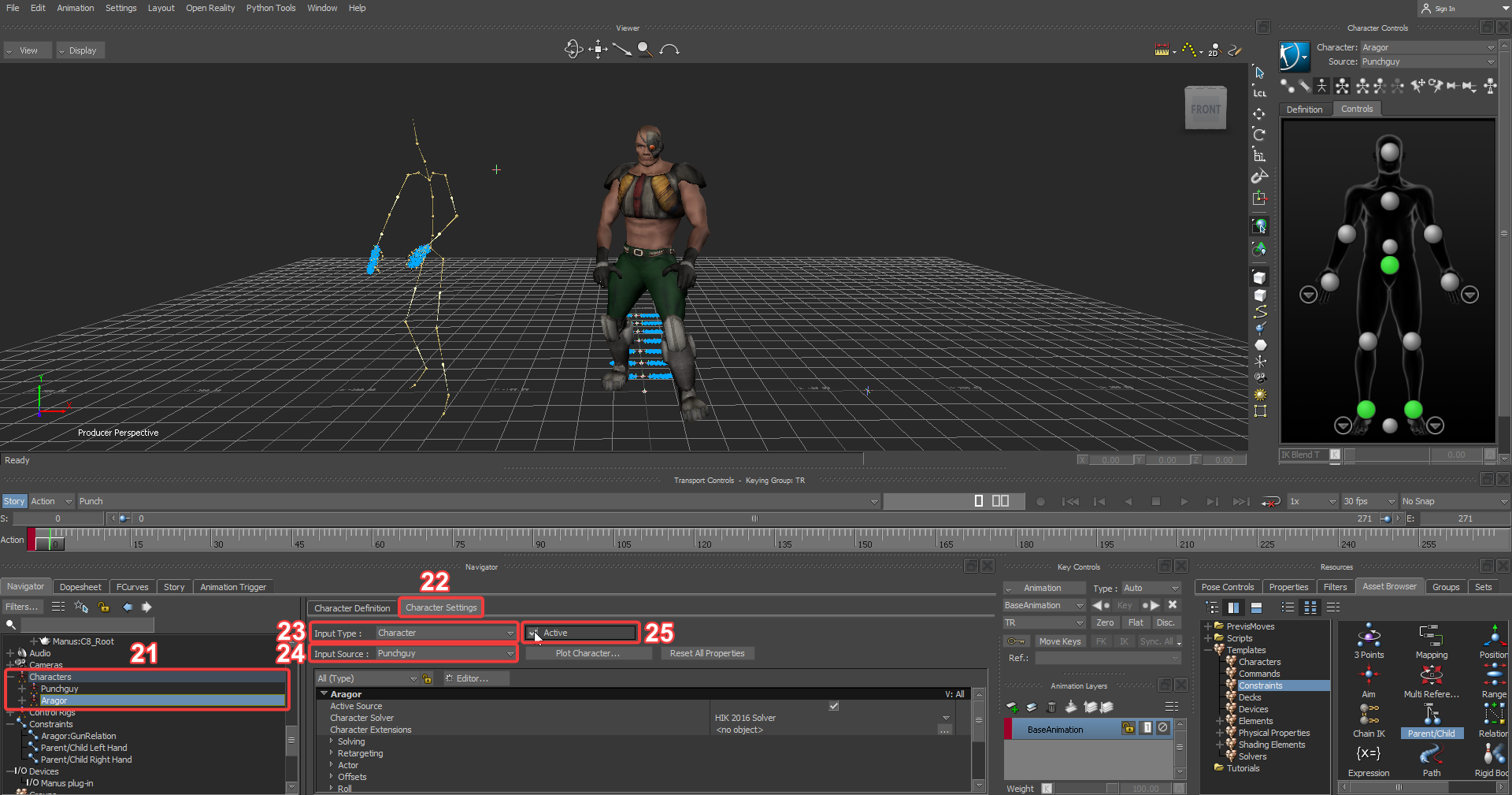
Task: Click the Path constraint asset icon
Action: click(1431, 755)
